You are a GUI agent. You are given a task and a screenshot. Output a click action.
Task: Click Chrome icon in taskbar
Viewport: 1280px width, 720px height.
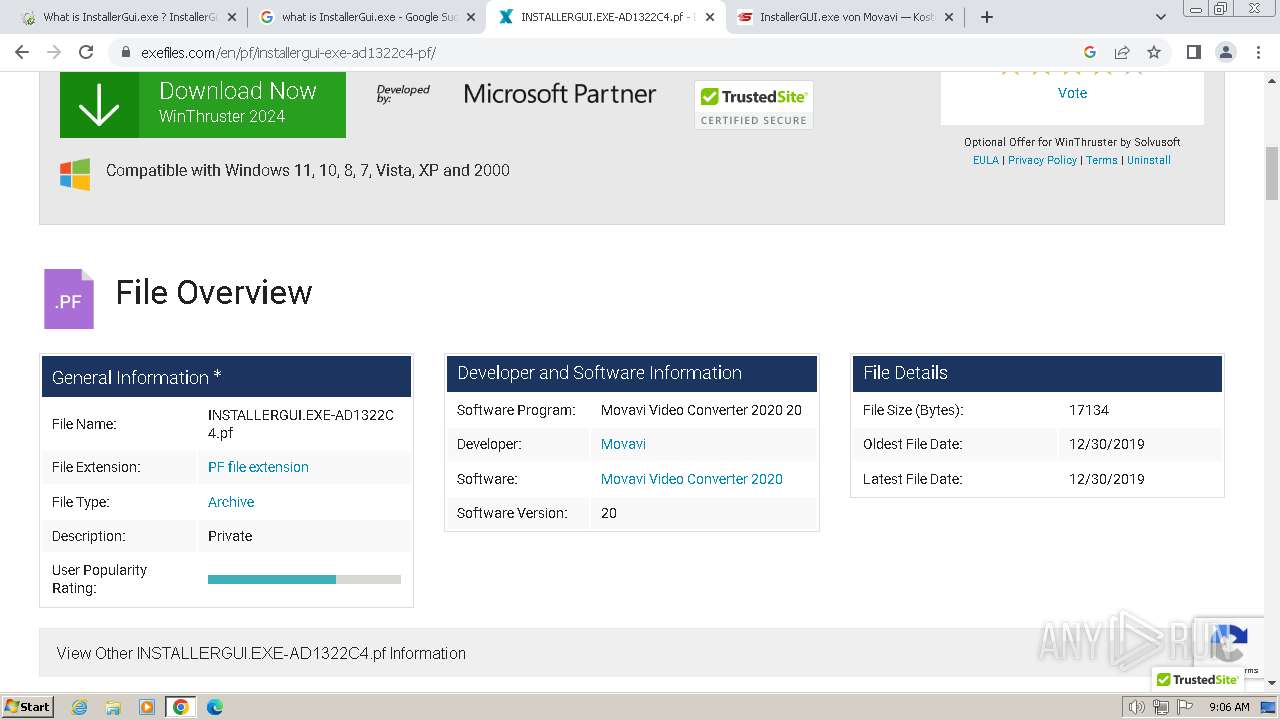(181, 707)
